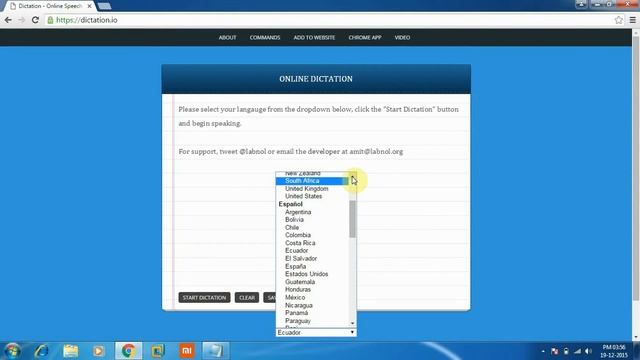Open the ABOUT navigation link
Screen dimensions: 640x360
click(x=227, y=38)
